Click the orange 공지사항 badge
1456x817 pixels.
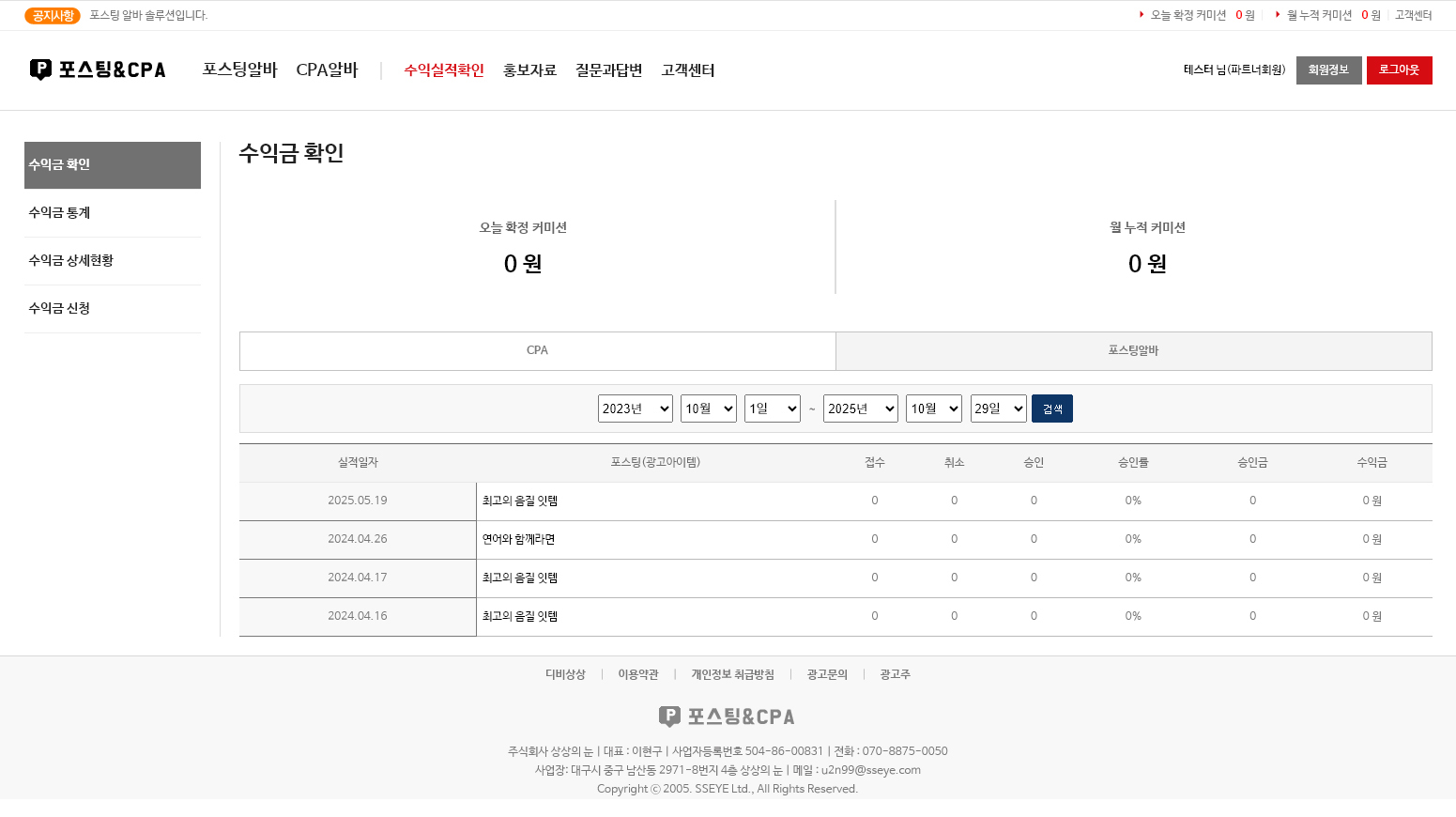pos(53,16)
